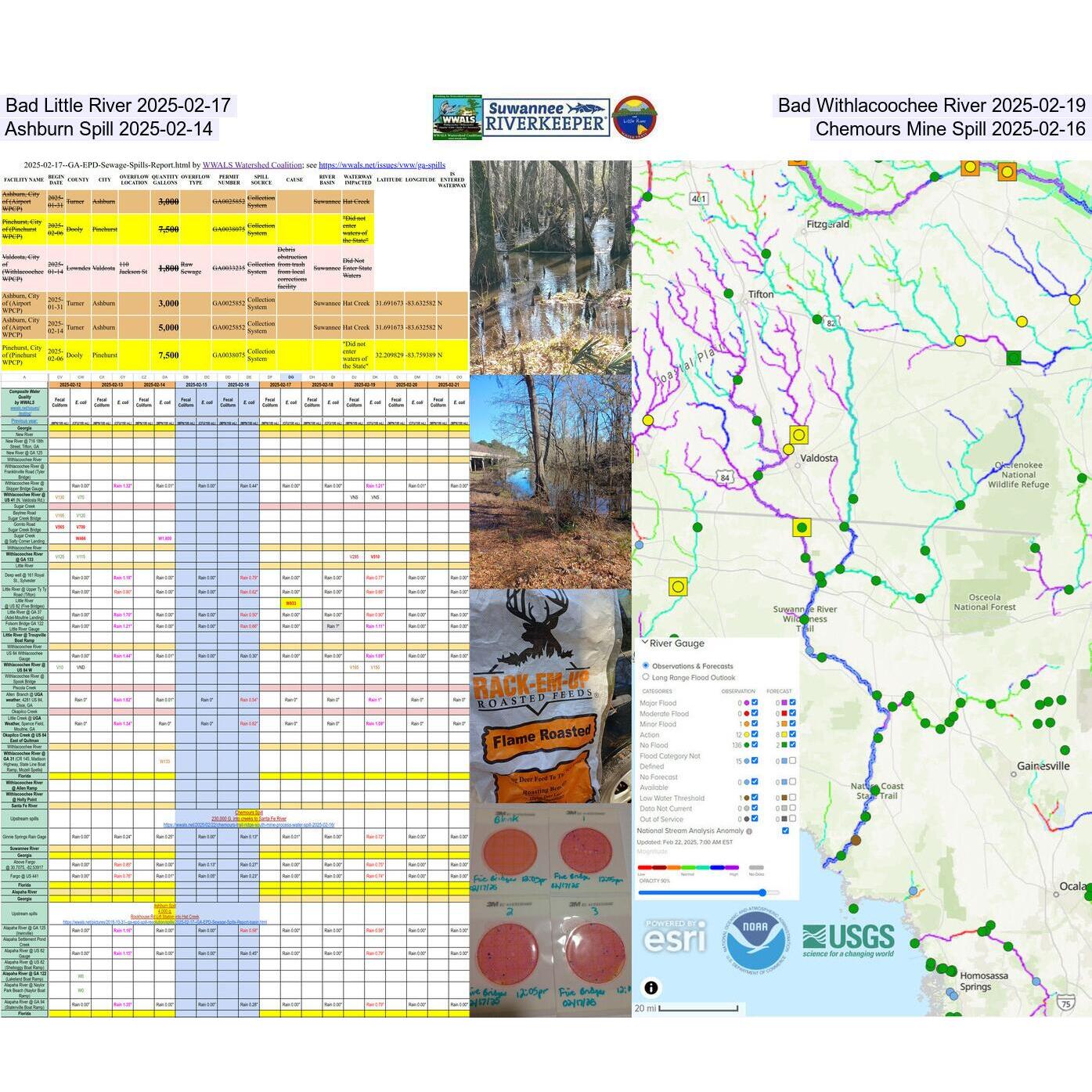Viewport: 1092px width, 1092px height.
Task: Open the swamp cypress photo thumbnail
Action: [x=550, y=267]
